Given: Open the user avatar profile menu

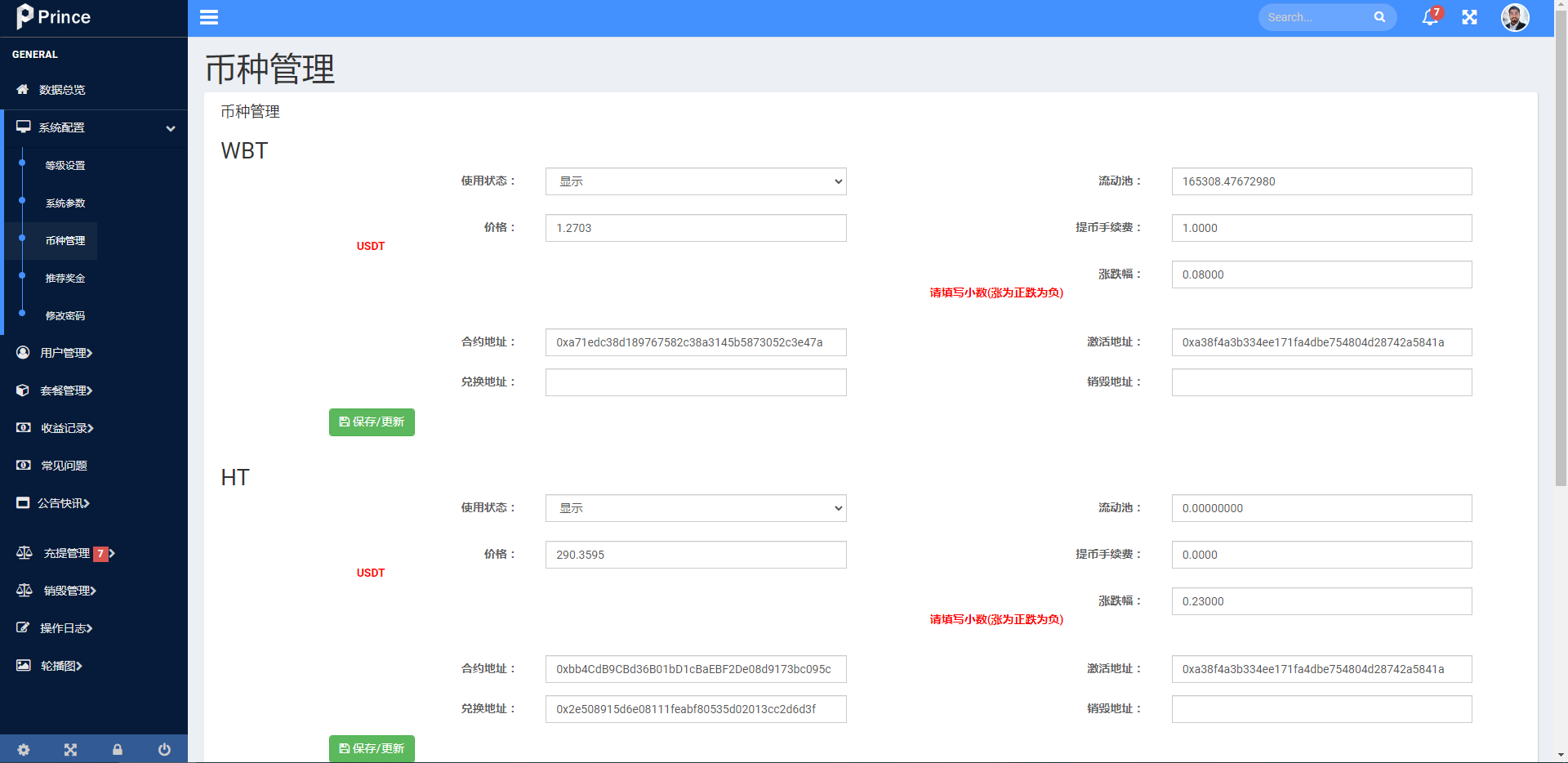Looking at the screenshot, I should click(1515, 17).
